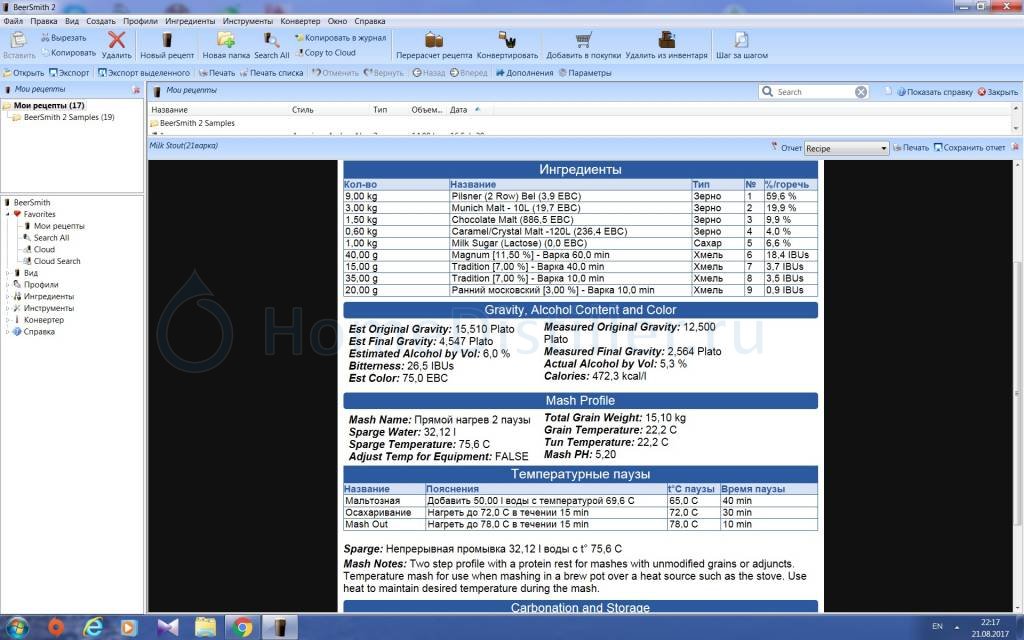Expand the Вид tree node
1024x640 pixels.
(8, 273)
